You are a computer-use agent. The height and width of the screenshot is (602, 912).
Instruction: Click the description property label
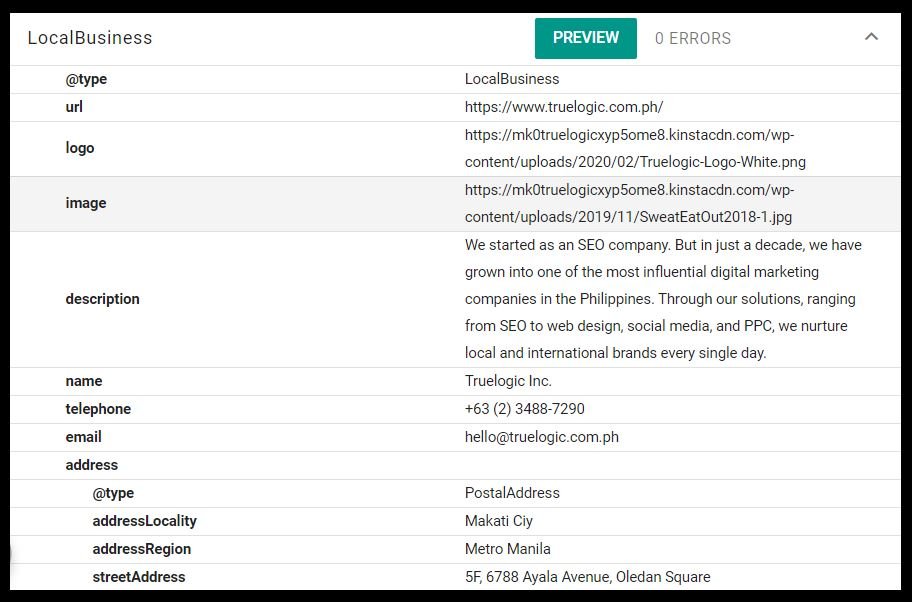tap(102, 299)
